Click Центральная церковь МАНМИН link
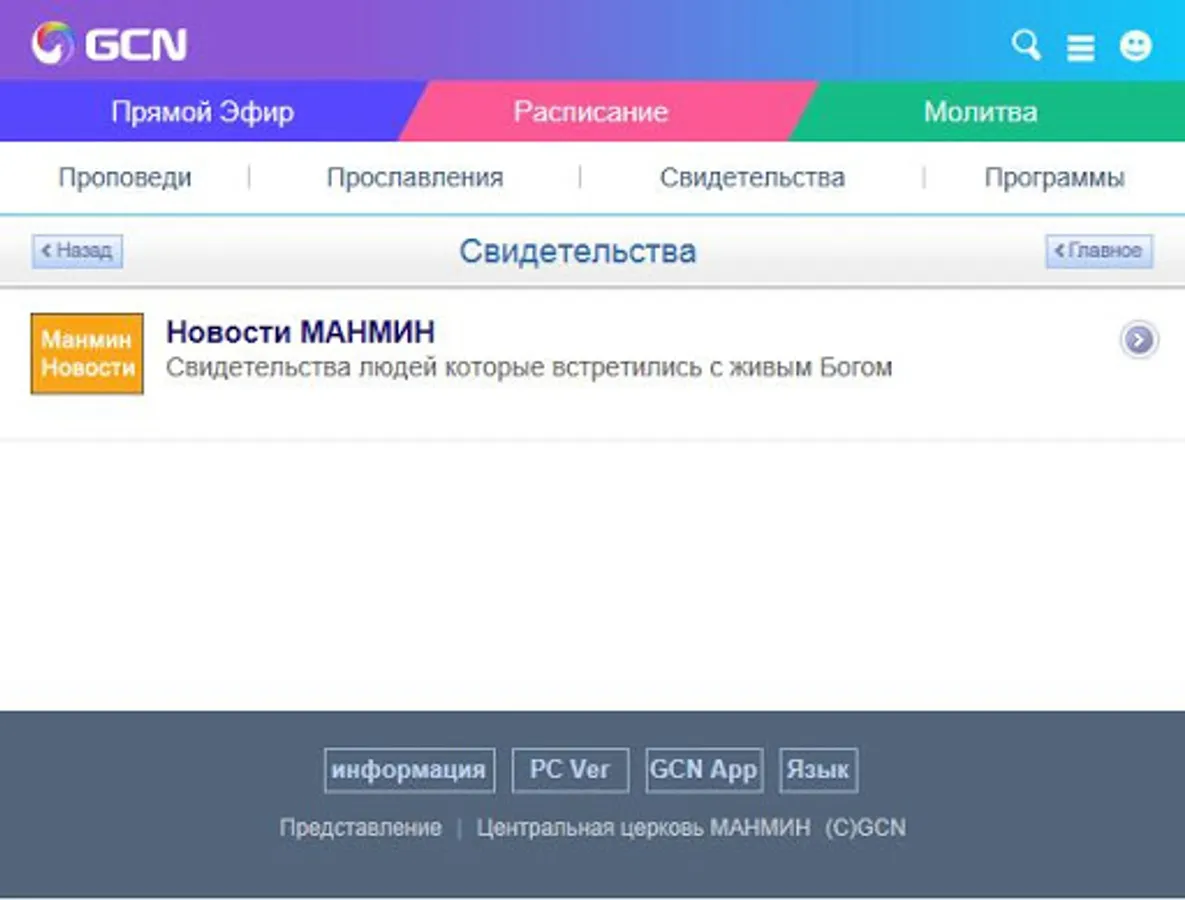Screen dimensions: 1185x900 [x=643, y=827]
